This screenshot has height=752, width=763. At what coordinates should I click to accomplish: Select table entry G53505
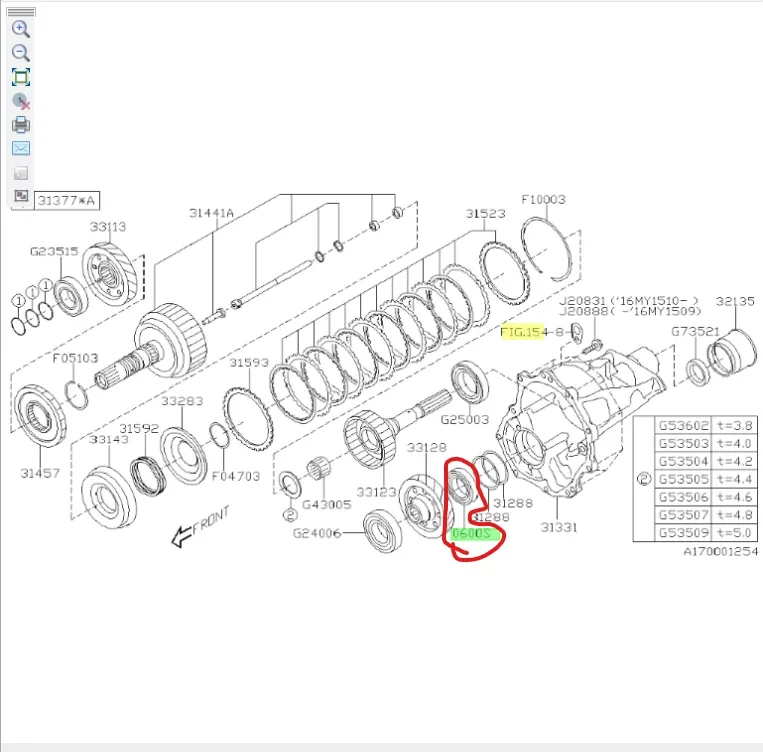pyautogui.click(x=683, y=479)
